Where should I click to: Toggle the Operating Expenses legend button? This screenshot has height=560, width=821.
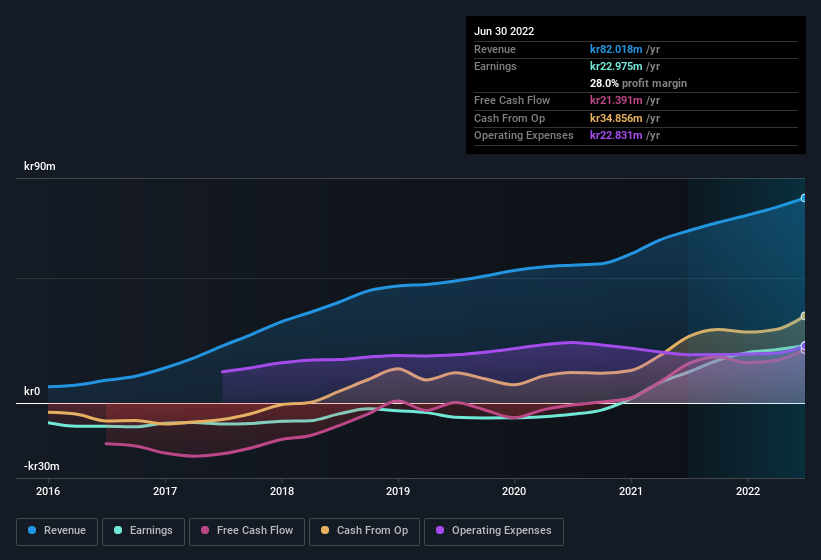pos(494,531)
